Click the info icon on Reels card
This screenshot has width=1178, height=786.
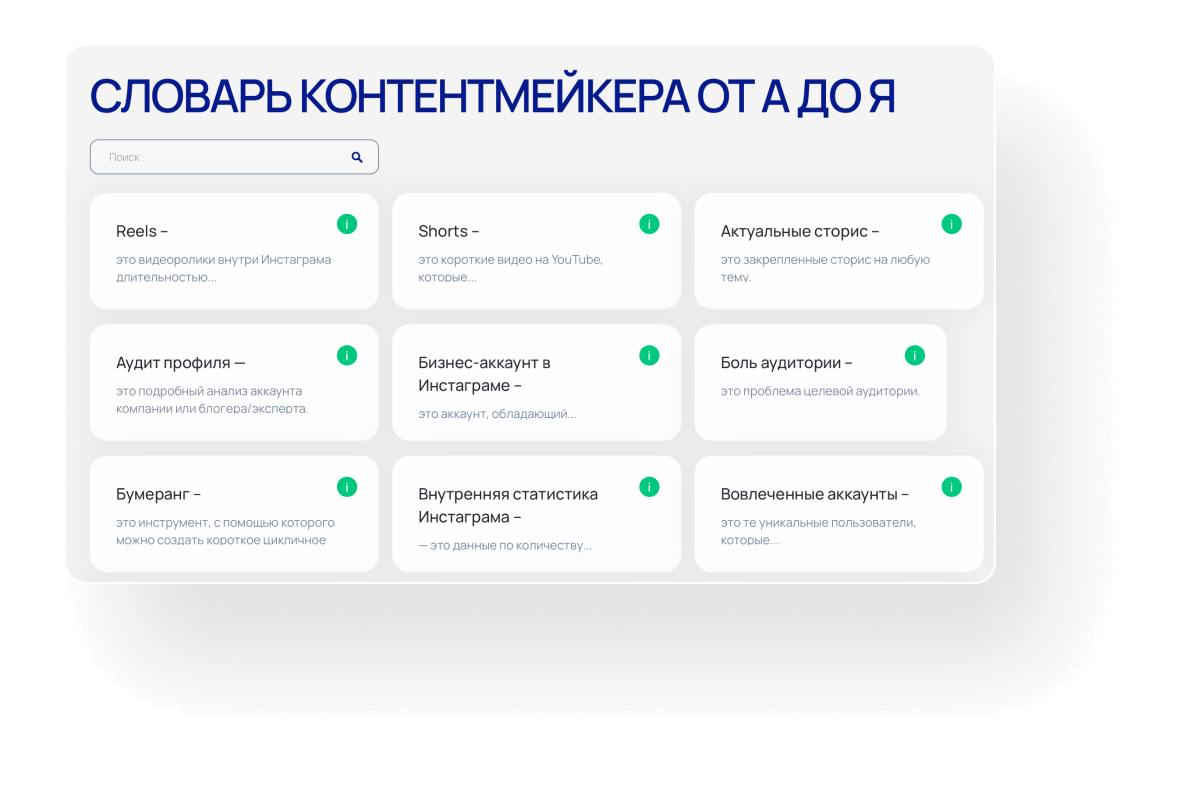pos(346,224)
